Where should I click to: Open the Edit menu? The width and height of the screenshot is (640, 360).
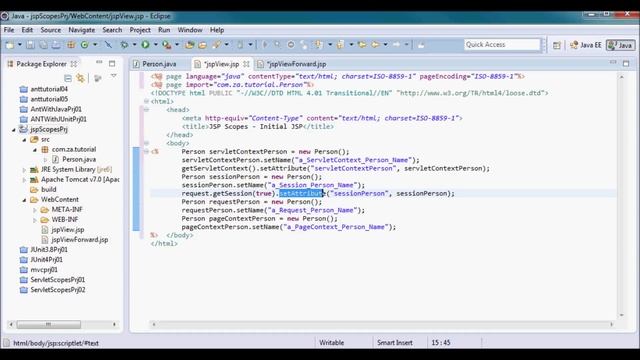27,30
